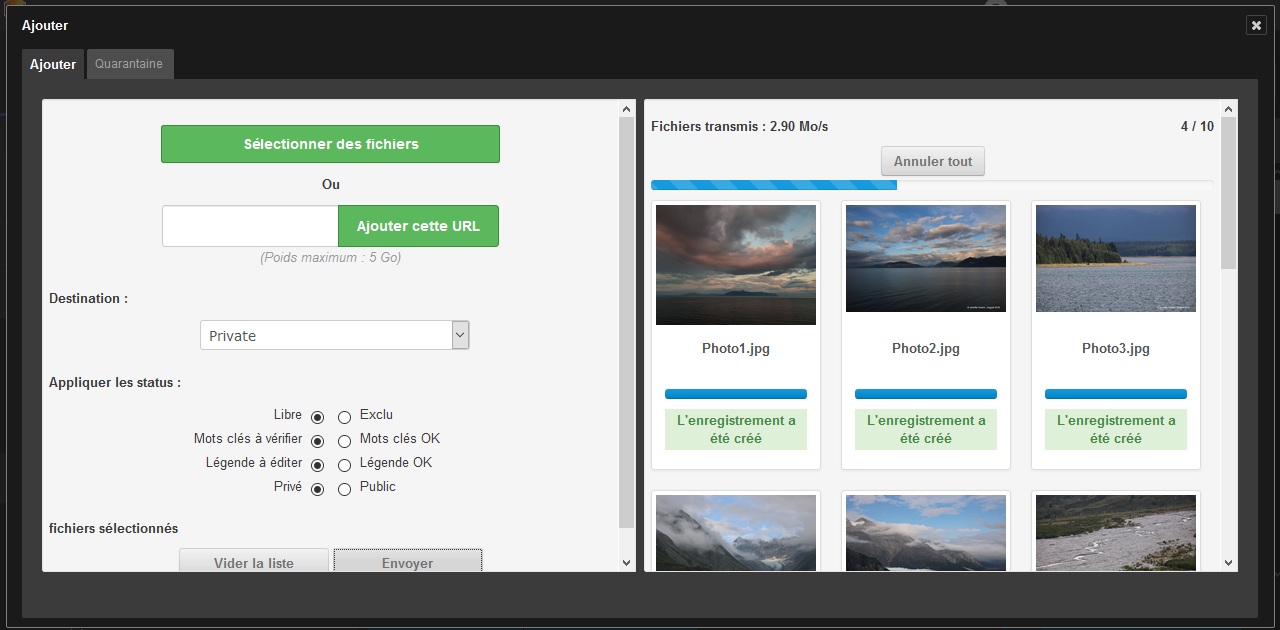Viewport: 1280px width, 630px height.
Task: Select the Exclu radio button
Action: [x=344, y=417]
